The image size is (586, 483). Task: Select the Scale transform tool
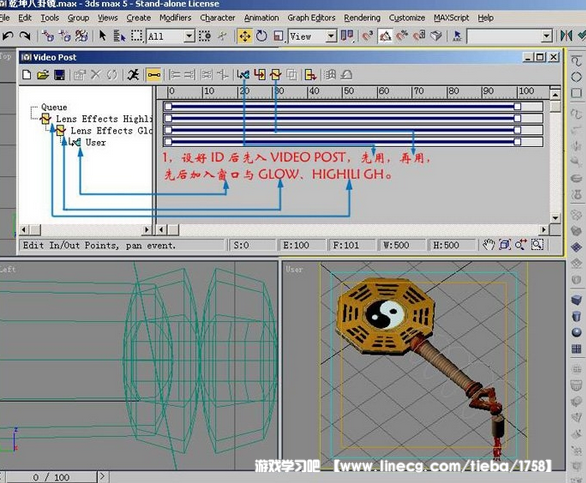[278, 36]
